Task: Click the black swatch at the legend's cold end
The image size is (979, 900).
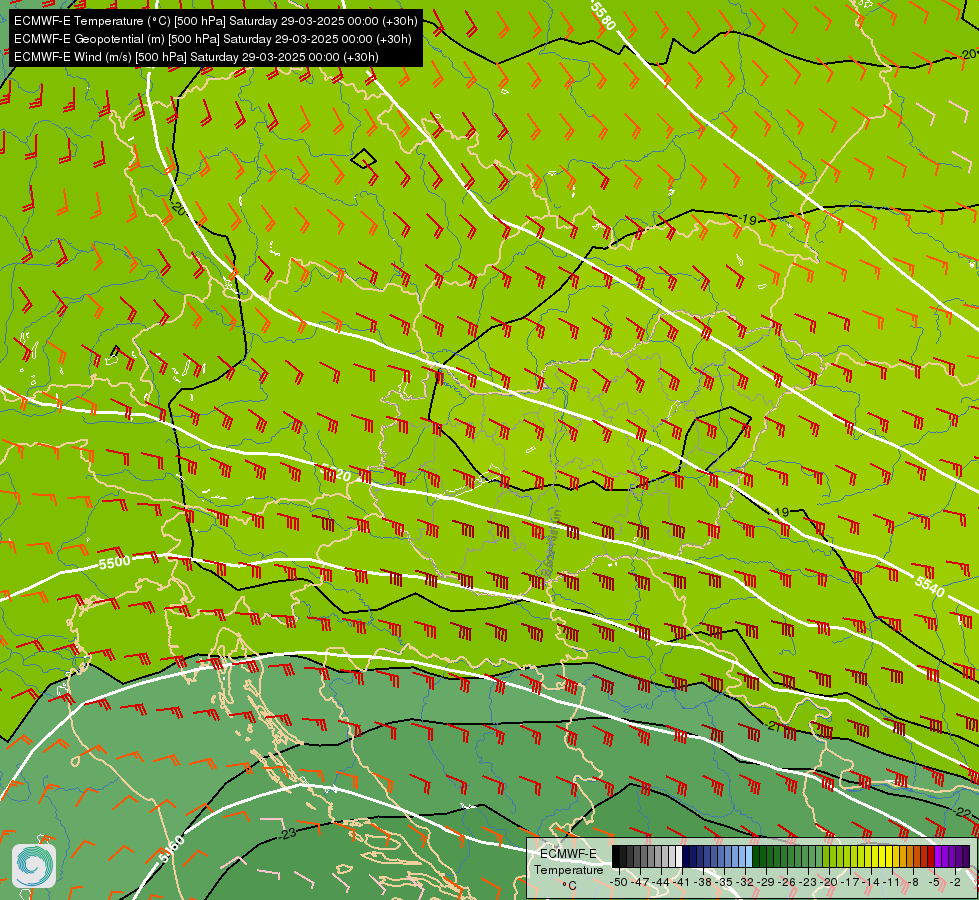Action: point(616,856)
